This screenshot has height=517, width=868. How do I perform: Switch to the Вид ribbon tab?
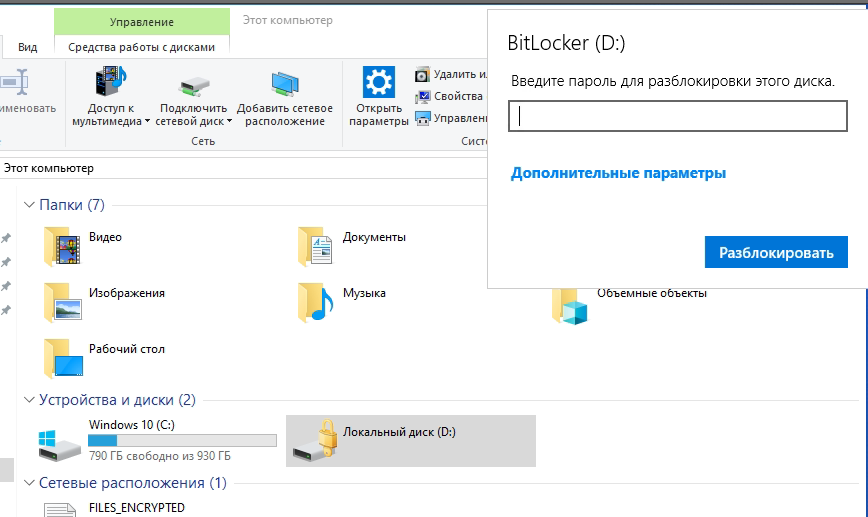click(x=28, y=47)
